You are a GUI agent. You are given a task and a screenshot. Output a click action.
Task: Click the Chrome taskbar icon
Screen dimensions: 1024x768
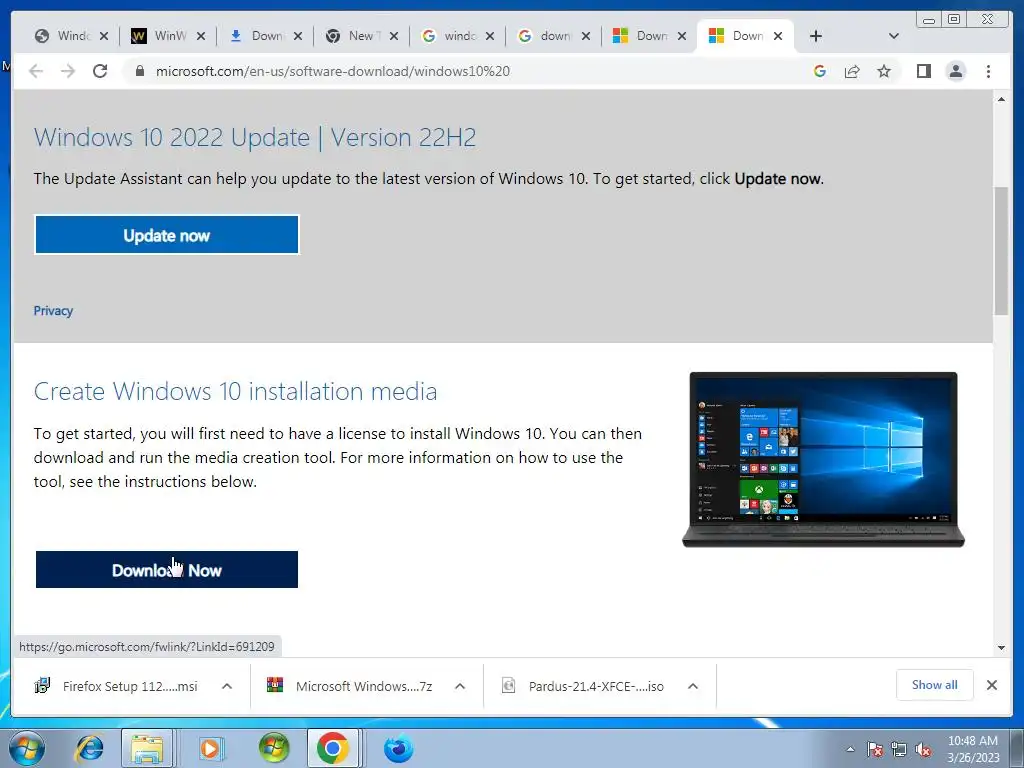(333, 748)
